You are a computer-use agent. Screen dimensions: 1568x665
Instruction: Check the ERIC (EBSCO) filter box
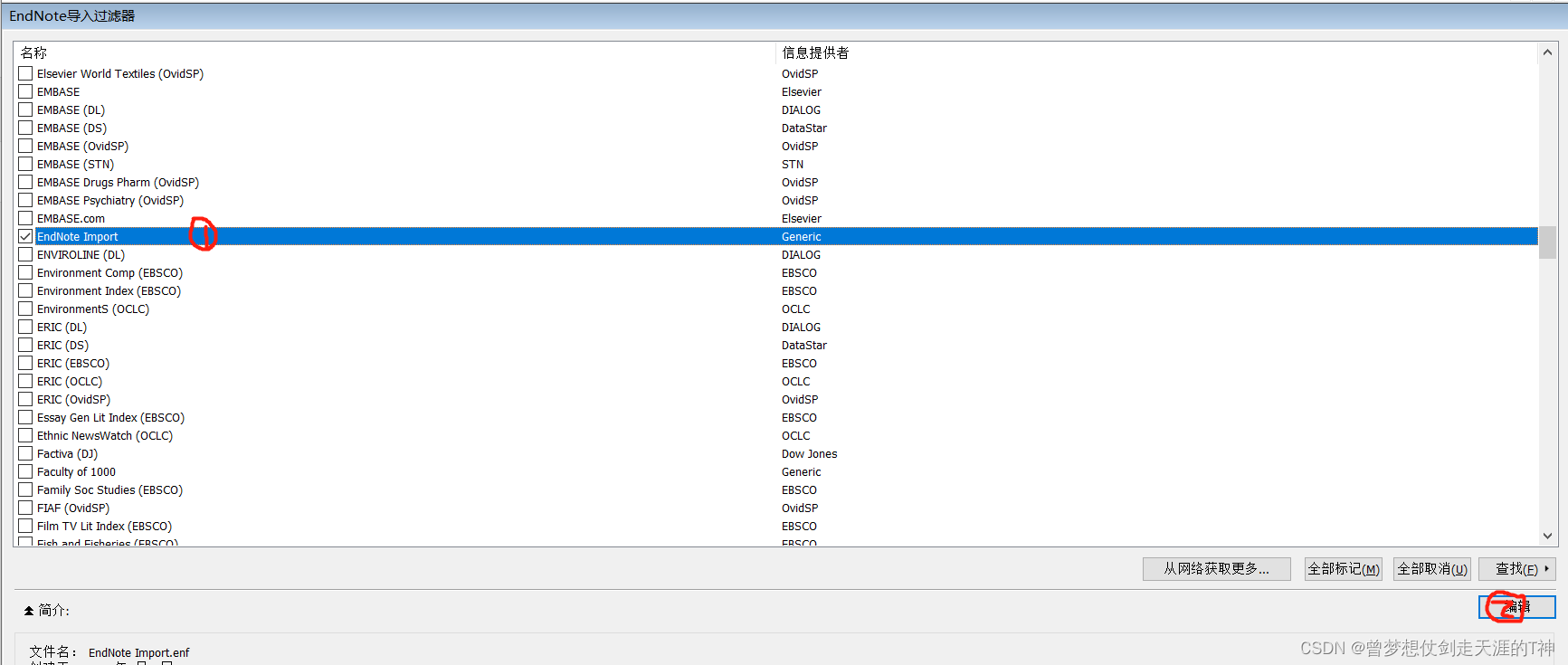pyautogui.click(x=25, y=363)
